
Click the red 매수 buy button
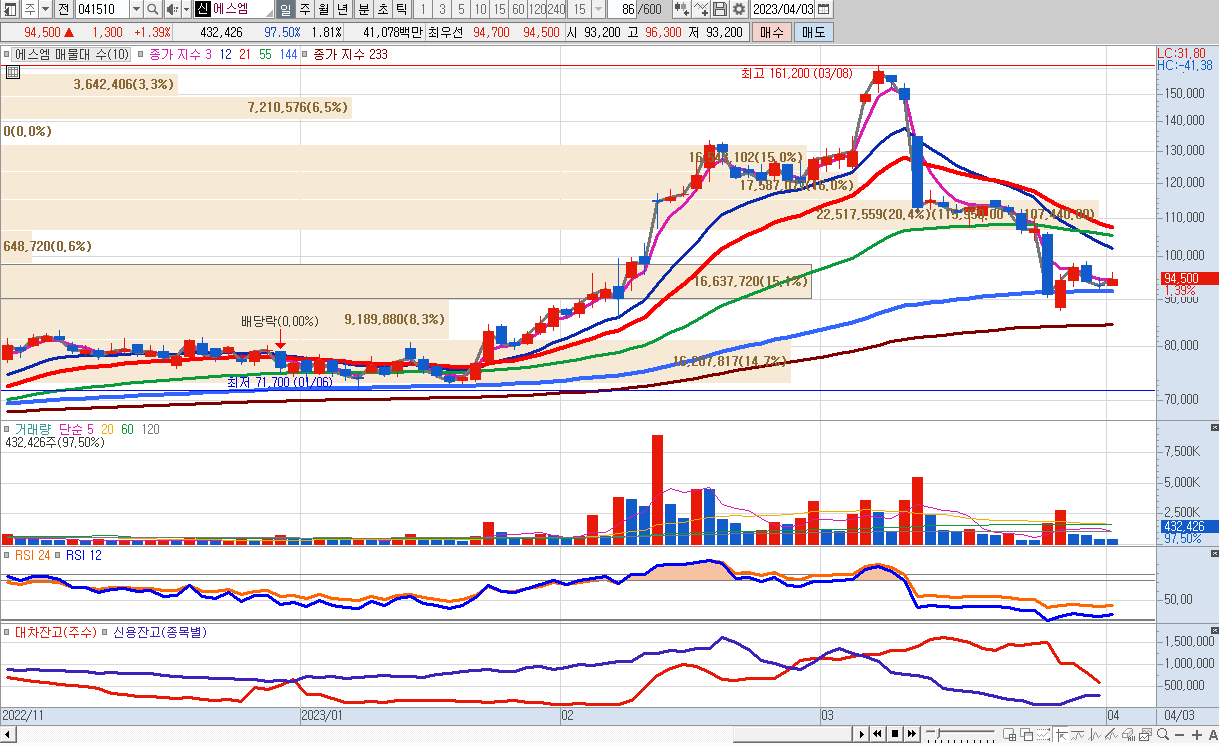click(x=771, y=32)
